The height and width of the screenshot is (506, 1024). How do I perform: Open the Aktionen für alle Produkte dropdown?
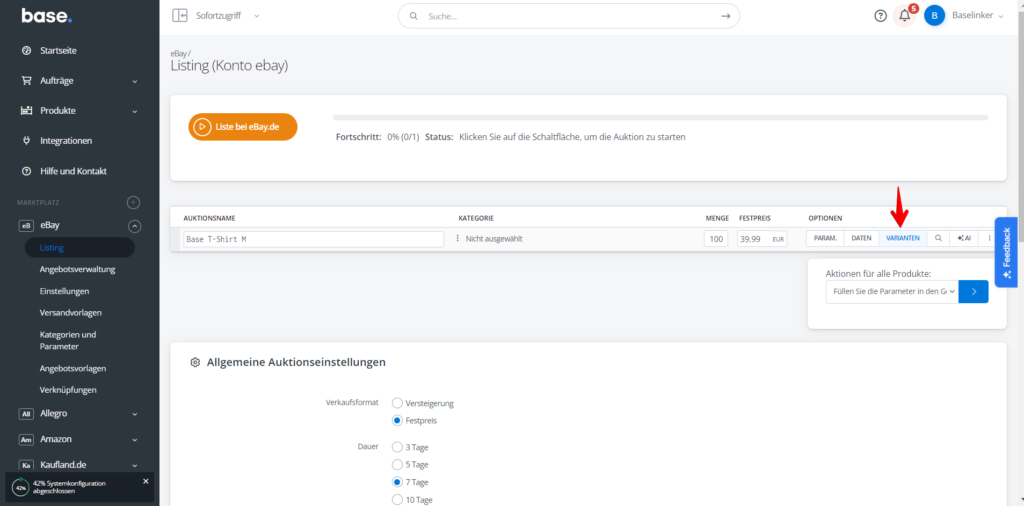tap(891, 292)
